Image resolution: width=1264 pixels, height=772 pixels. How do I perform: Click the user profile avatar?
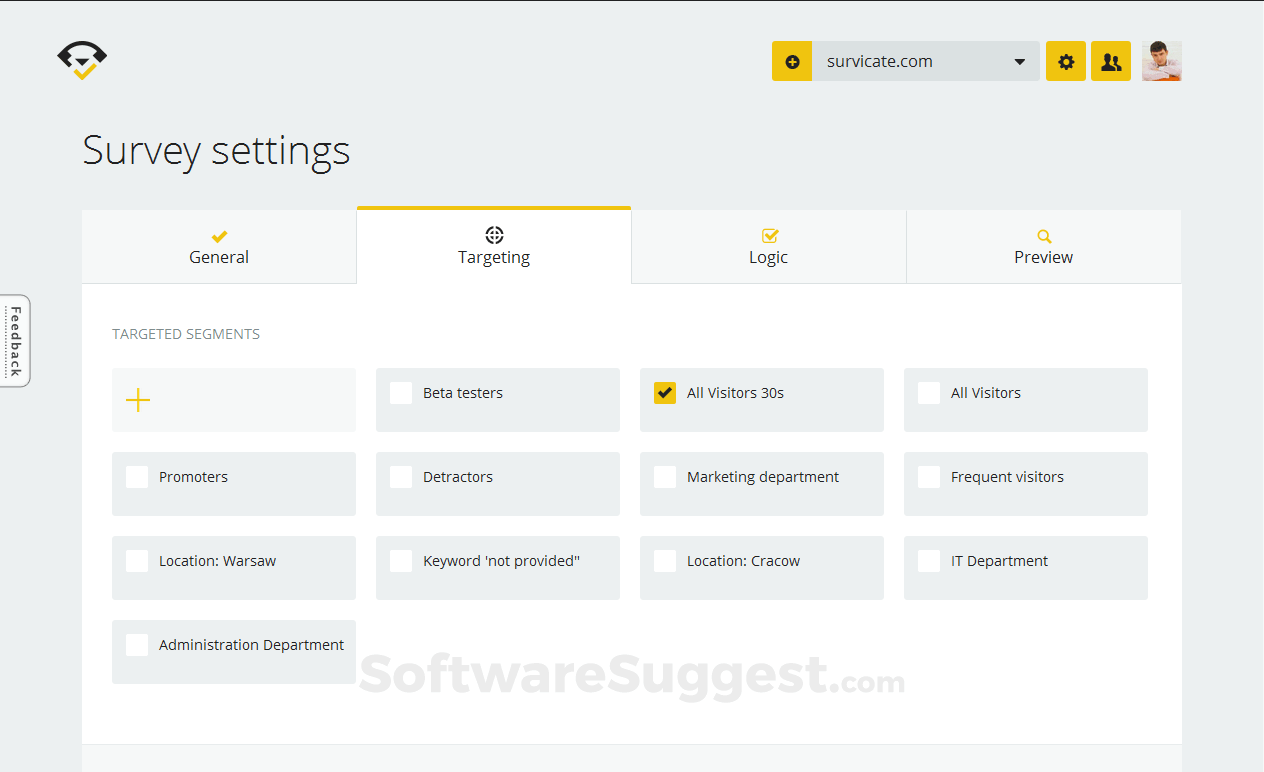point(1162,61)
